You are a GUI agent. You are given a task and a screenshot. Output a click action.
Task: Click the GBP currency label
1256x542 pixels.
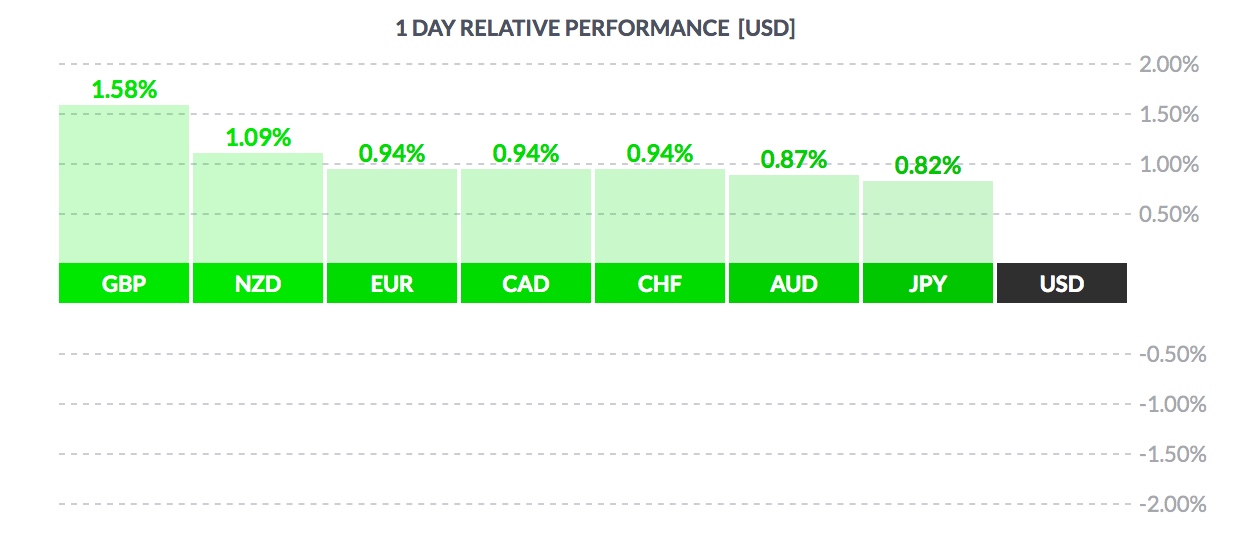point(124,283)
